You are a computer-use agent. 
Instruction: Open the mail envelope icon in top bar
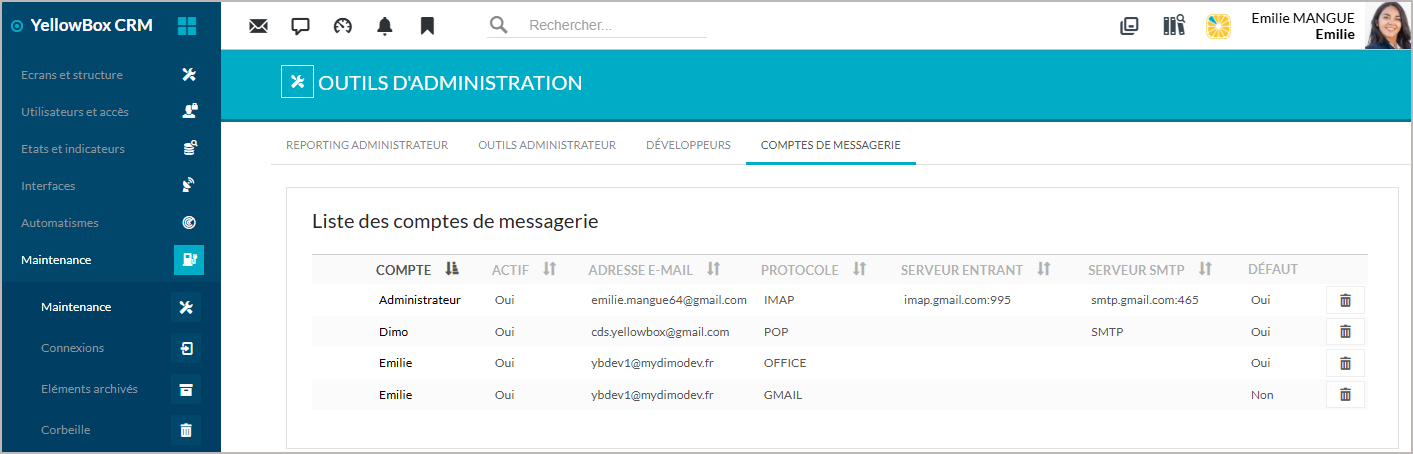tap(258, 26)
